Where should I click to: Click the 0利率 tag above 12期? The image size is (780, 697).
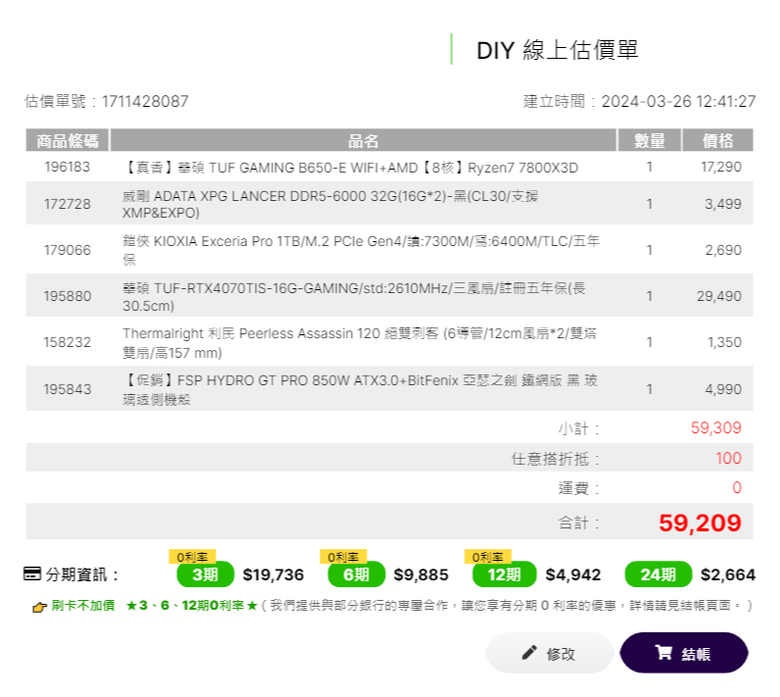pyautogui.click(x=488, y=557)
